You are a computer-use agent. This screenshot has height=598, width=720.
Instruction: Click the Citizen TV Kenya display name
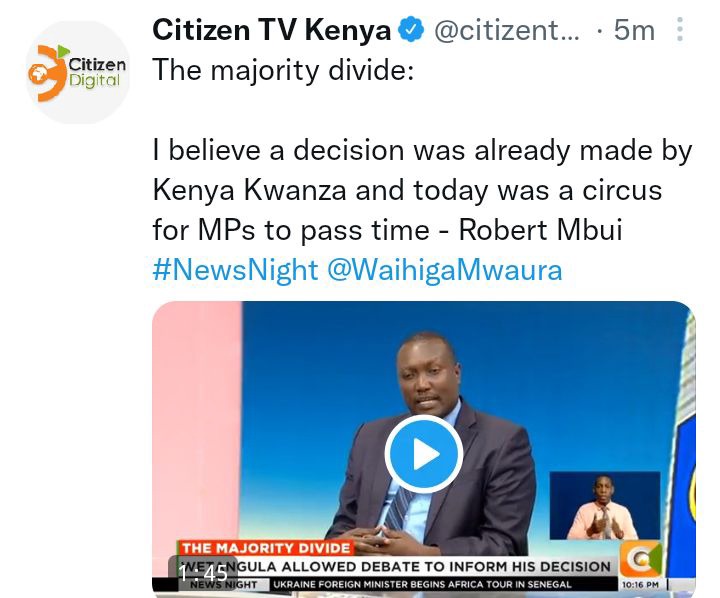pyautogui.click(x=271, y=30)
